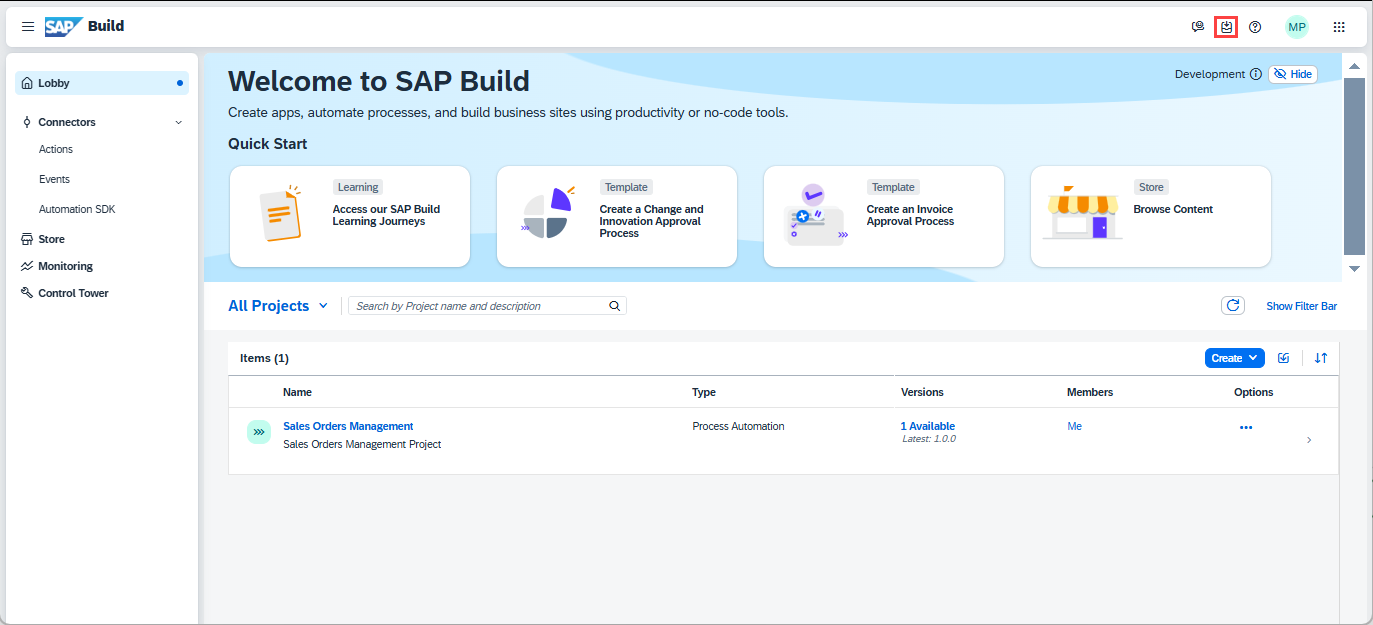
Task: Open Monitoring in the sidebar
Action: (x=65, y=266)
